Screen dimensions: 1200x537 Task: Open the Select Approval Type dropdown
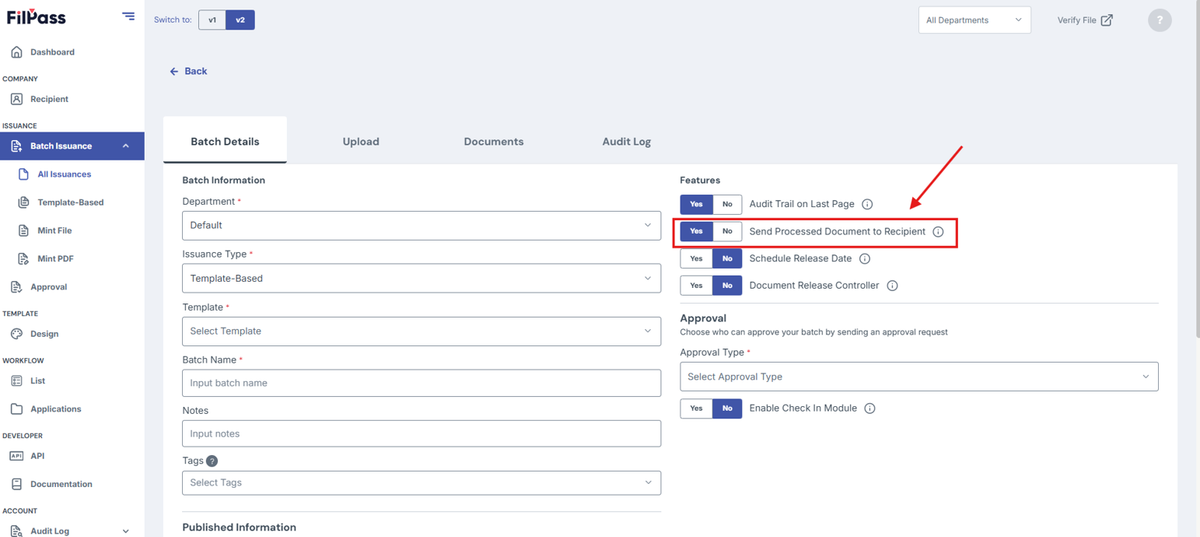pos(919,377)
